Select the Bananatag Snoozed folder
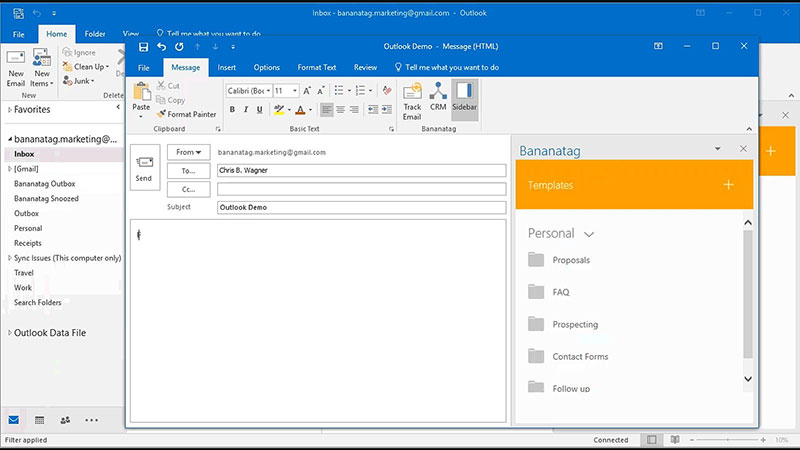Image resolution: width=800 pixels, height=450 pixels. tap(46, 198)
